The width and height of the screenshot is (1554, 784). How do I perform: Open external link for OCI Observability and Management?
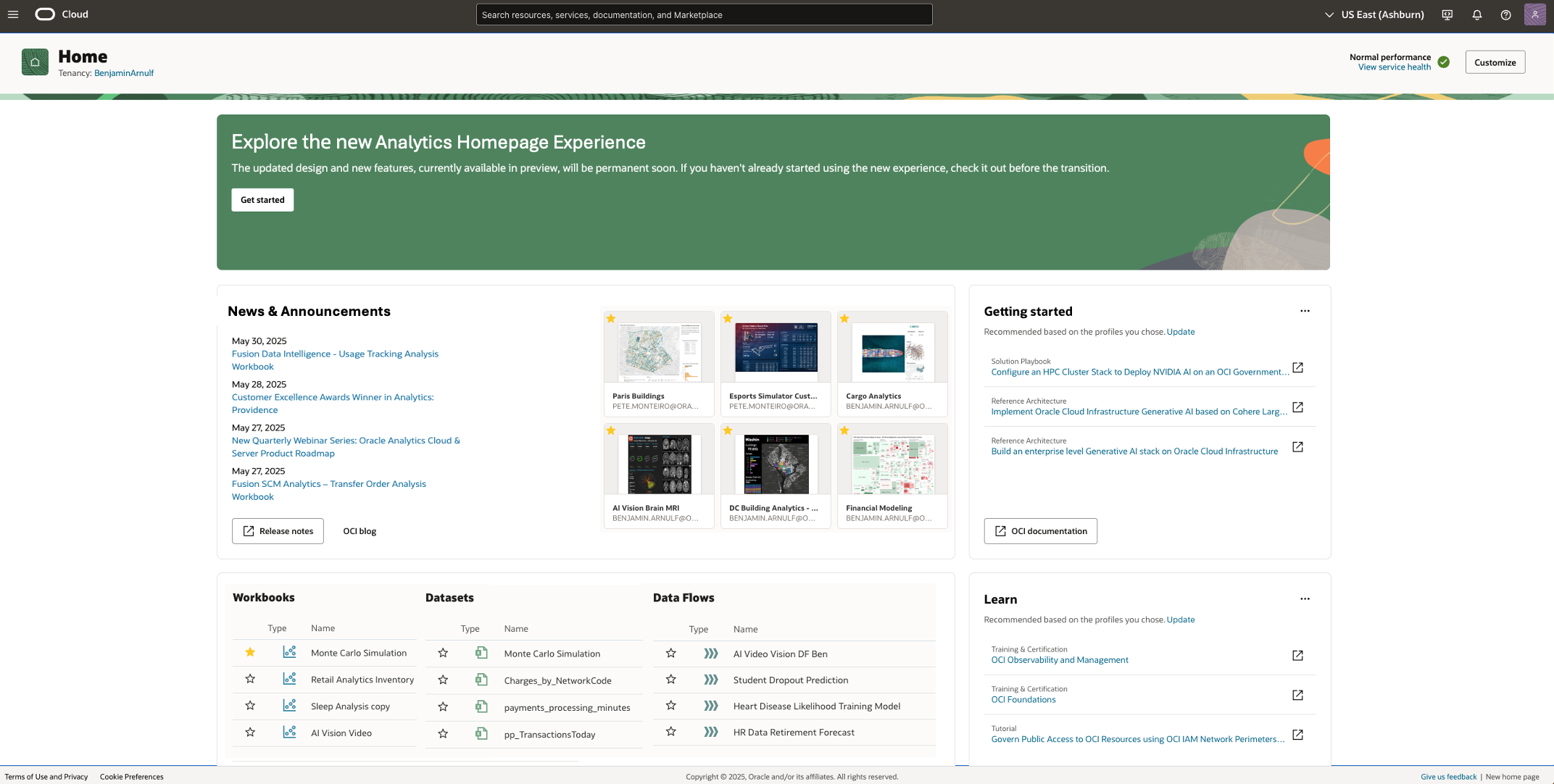tap(1297, 656)
